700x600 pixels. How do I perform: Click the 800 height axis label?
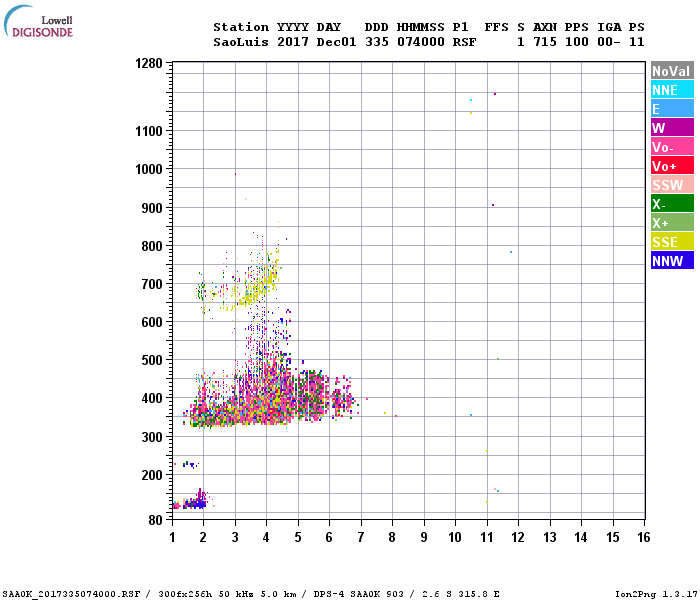152,246
